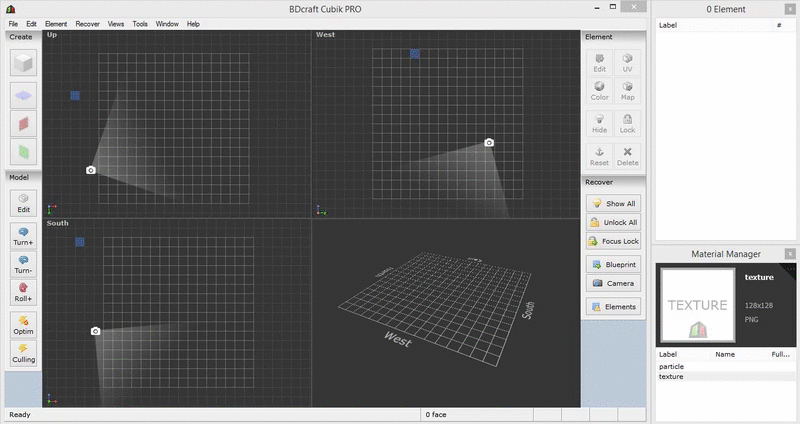The height and width of the screenshot is (424, 800).
Task: Roll the model with Roll+
Action: [x=23, y=292]
